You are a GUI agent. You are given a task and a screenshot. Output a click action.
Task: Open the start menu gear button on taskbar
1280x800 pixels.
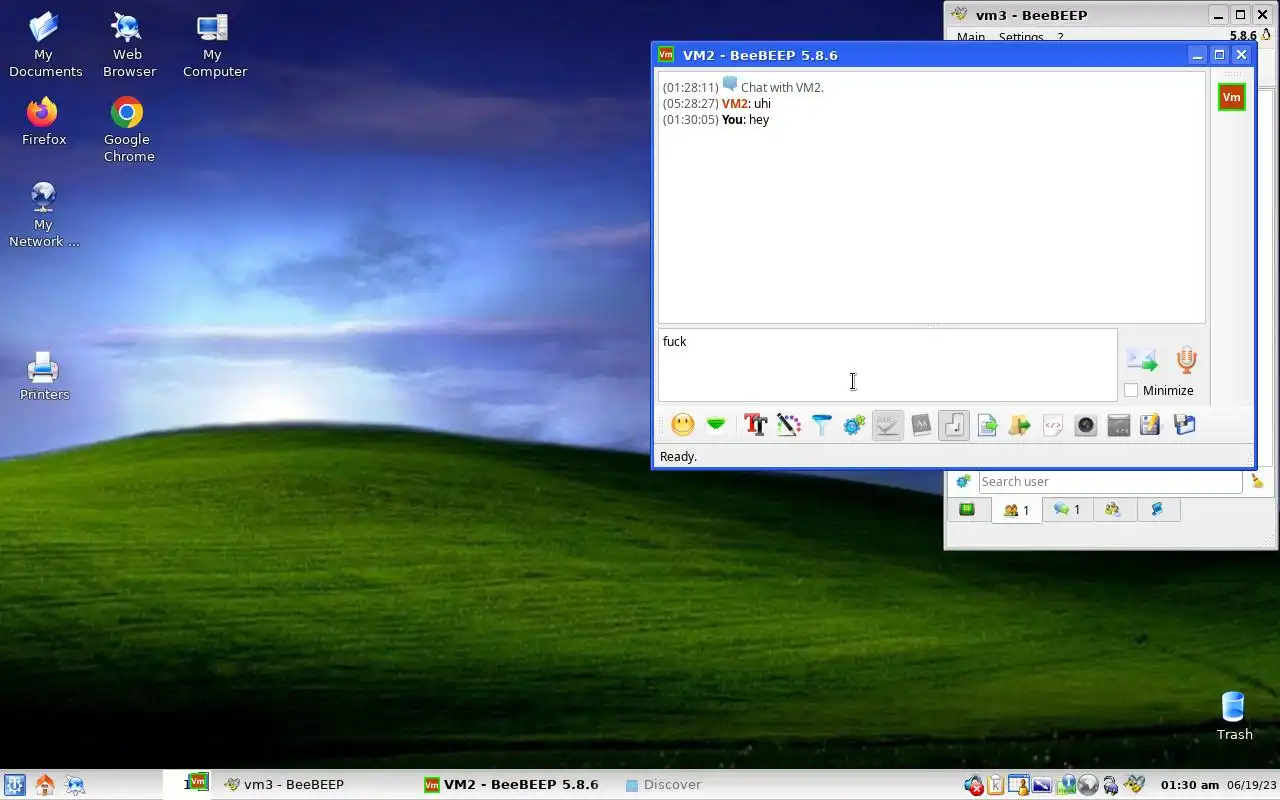pyautogui.click(x=14, y=785)
